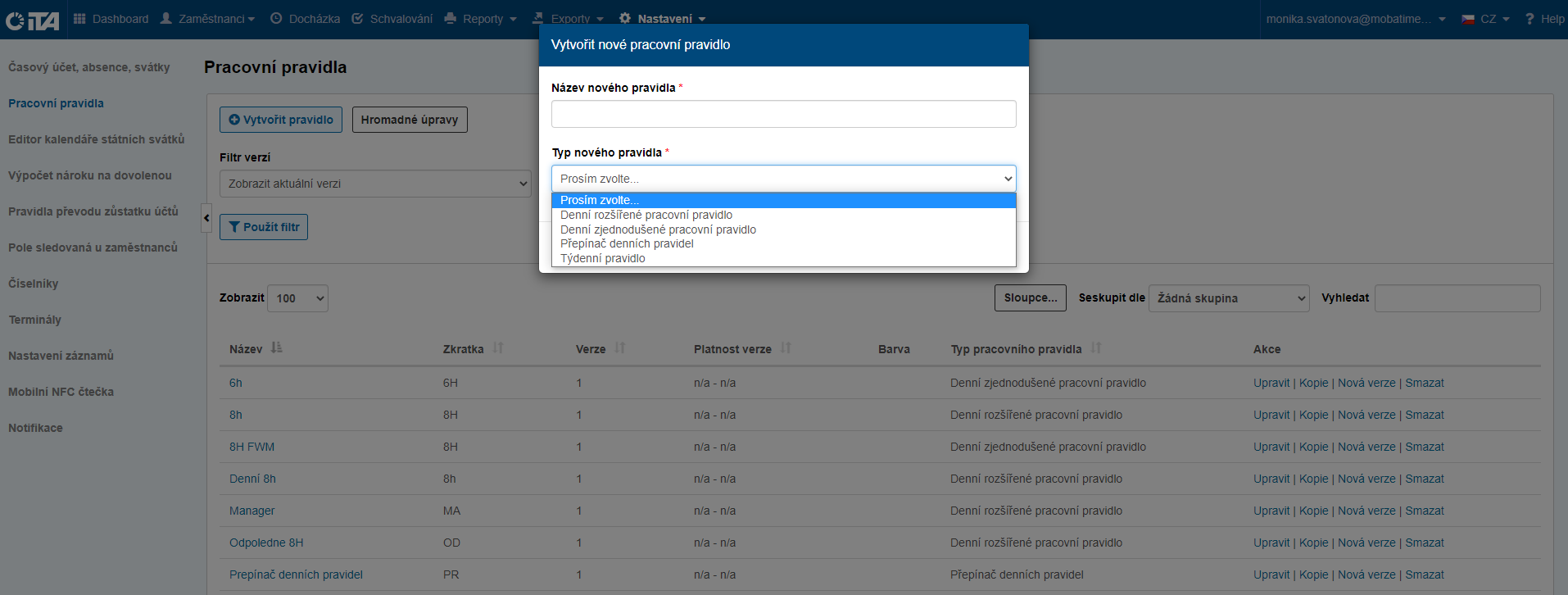Click the sort icon next to Zkratka column
The width and height of the screenshot is (1568, 595).
(498, 348)
